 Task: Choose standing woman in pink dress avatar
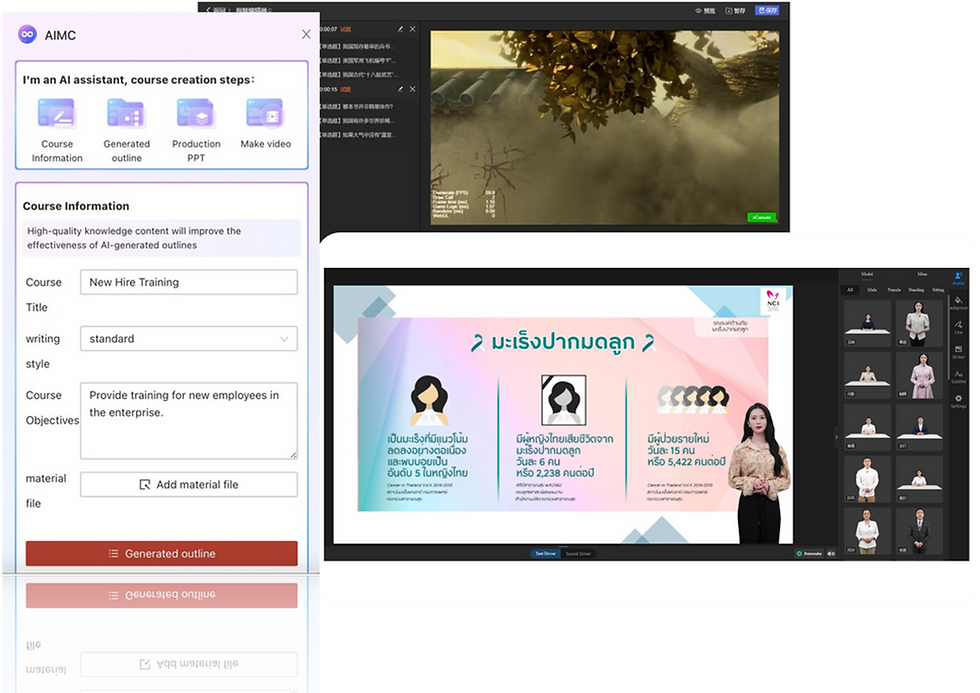pyautogui.click(x=919, y=375)
